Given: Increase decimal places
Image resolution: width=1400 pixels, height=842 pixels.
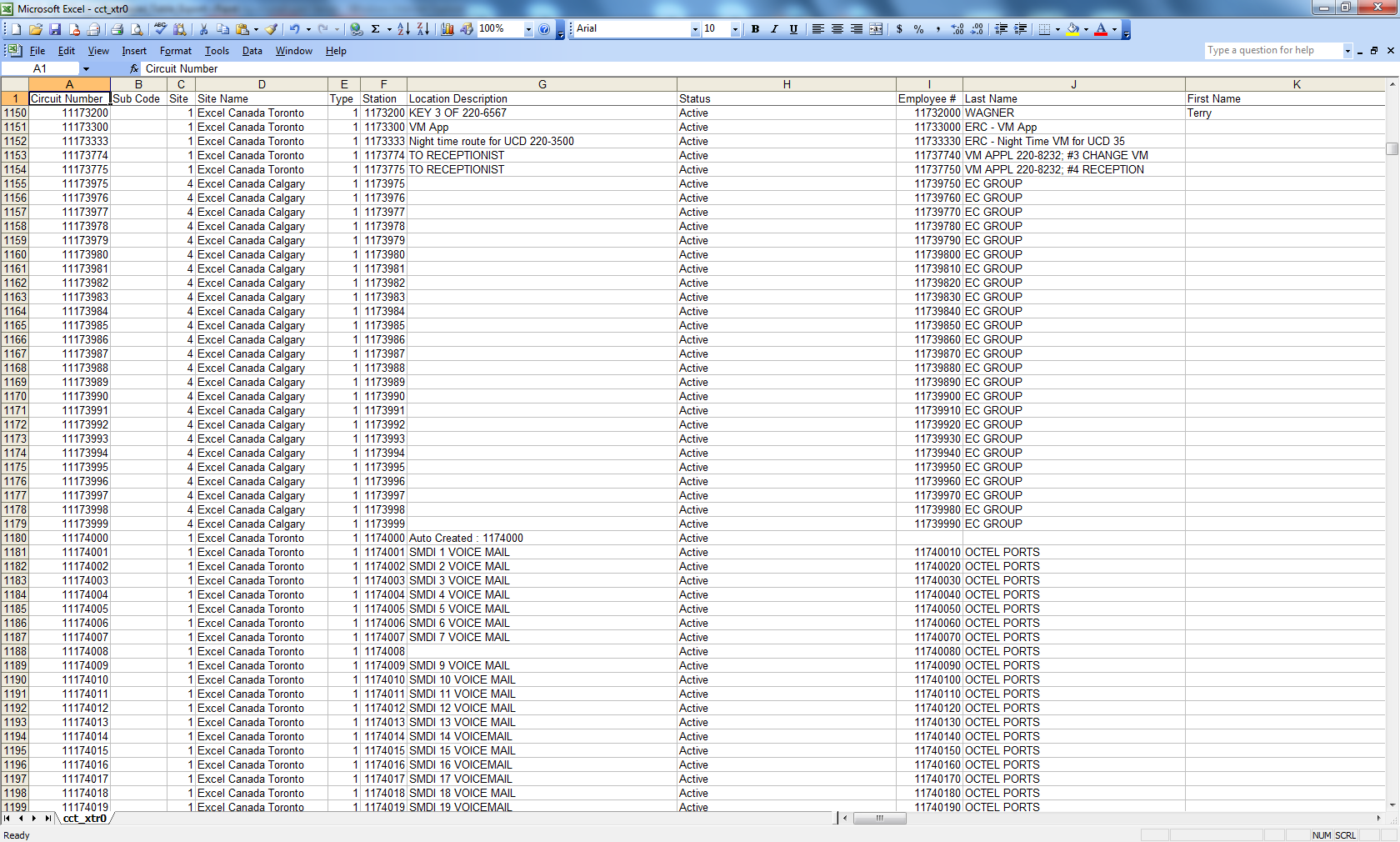Looking at the screenshot, I should (957, 29).
